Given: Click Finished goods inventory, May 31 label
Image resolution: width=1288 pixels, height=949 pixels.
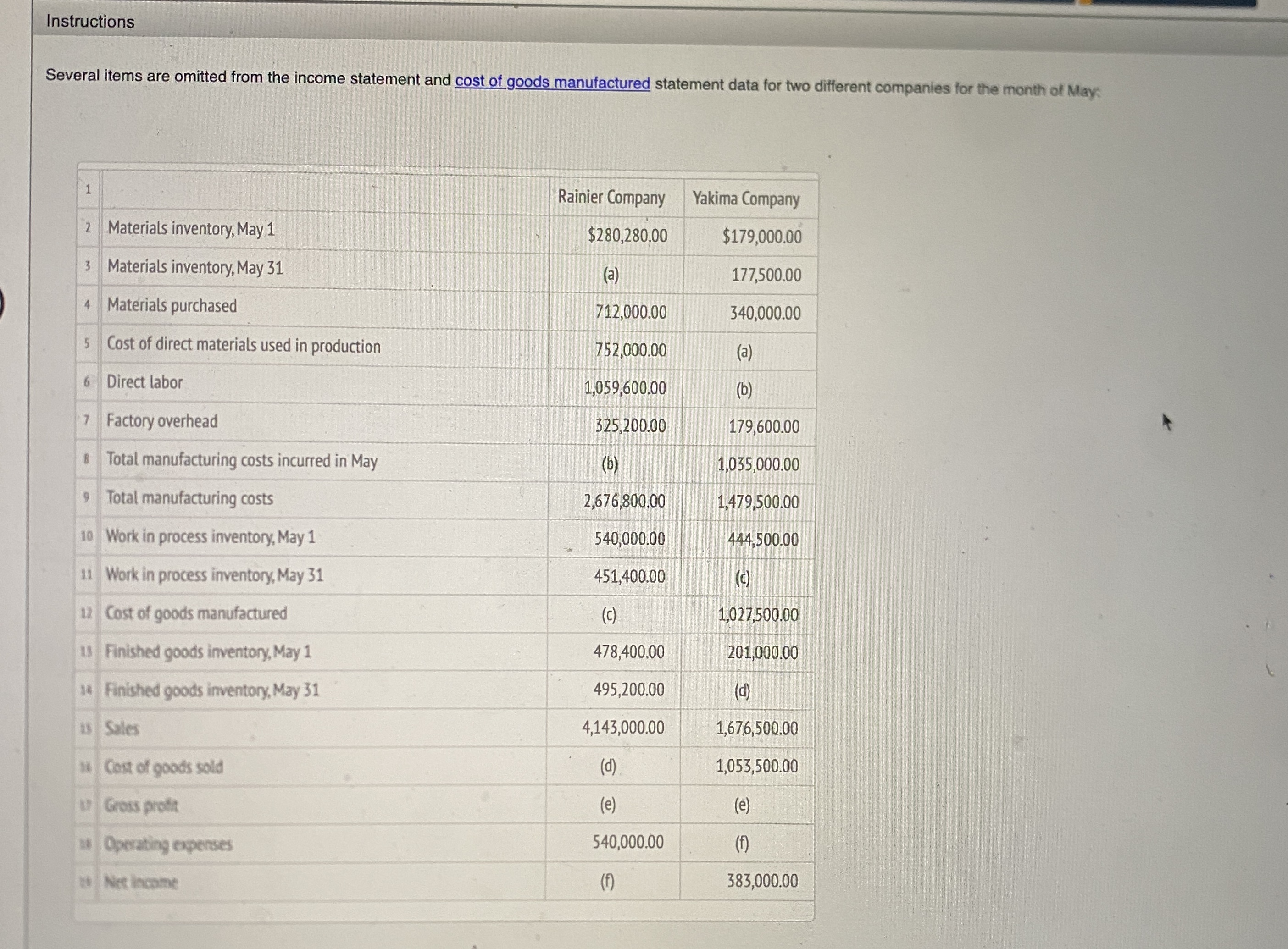Looking at the screenshot, I should tap(211, 690).
